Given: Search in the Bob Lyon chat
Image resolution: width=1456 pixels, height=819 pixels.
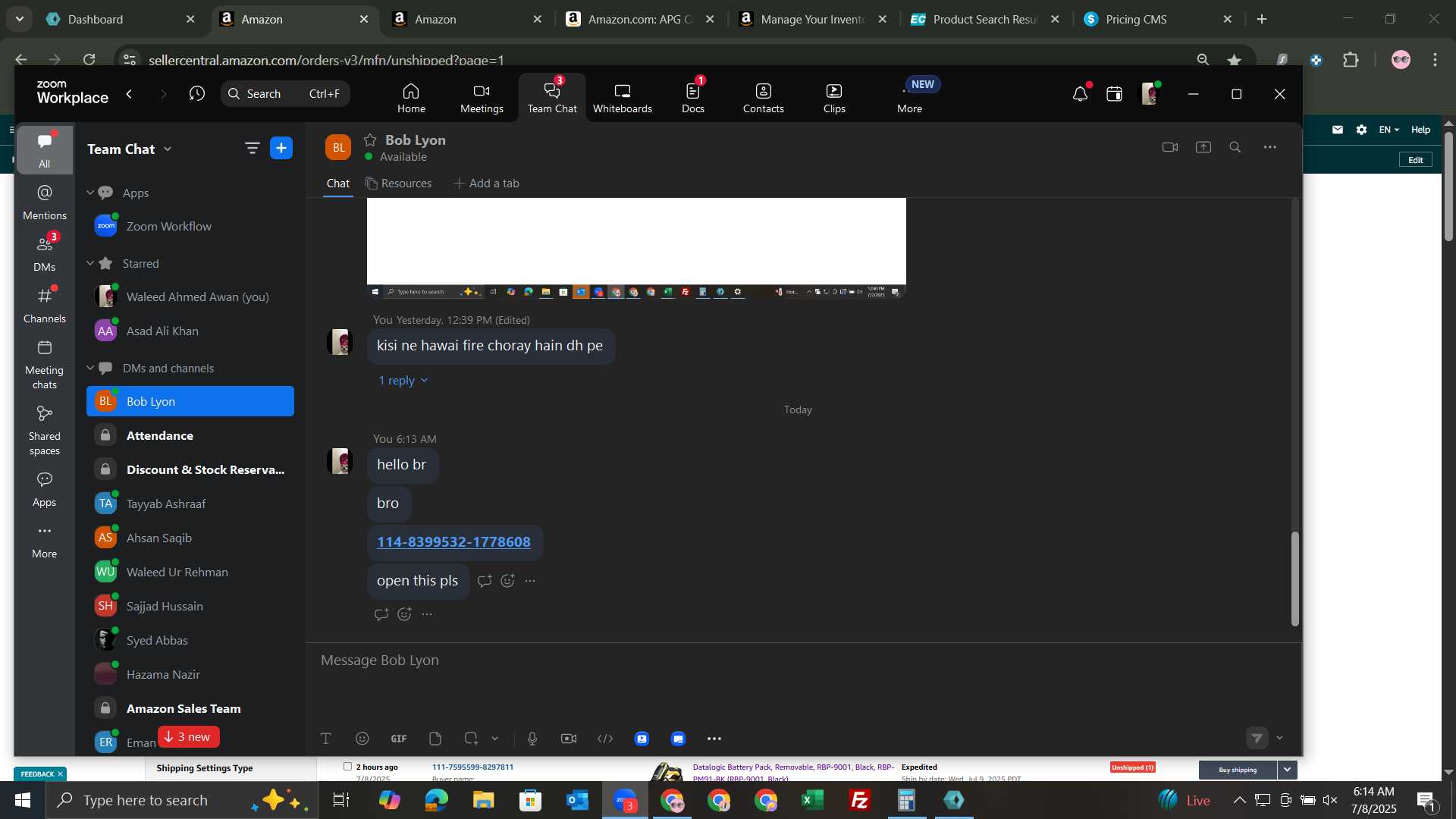Looking at the screenshot, I should click(1235, 147).
